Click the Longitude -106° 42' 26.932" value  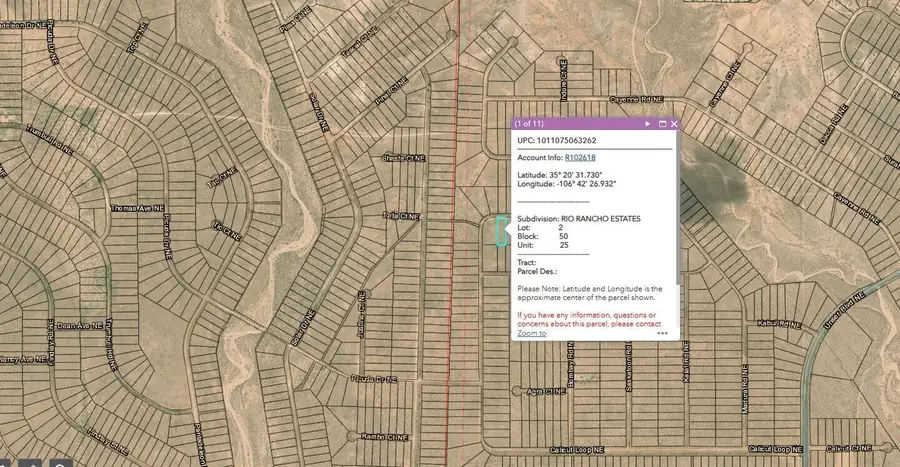586,184
